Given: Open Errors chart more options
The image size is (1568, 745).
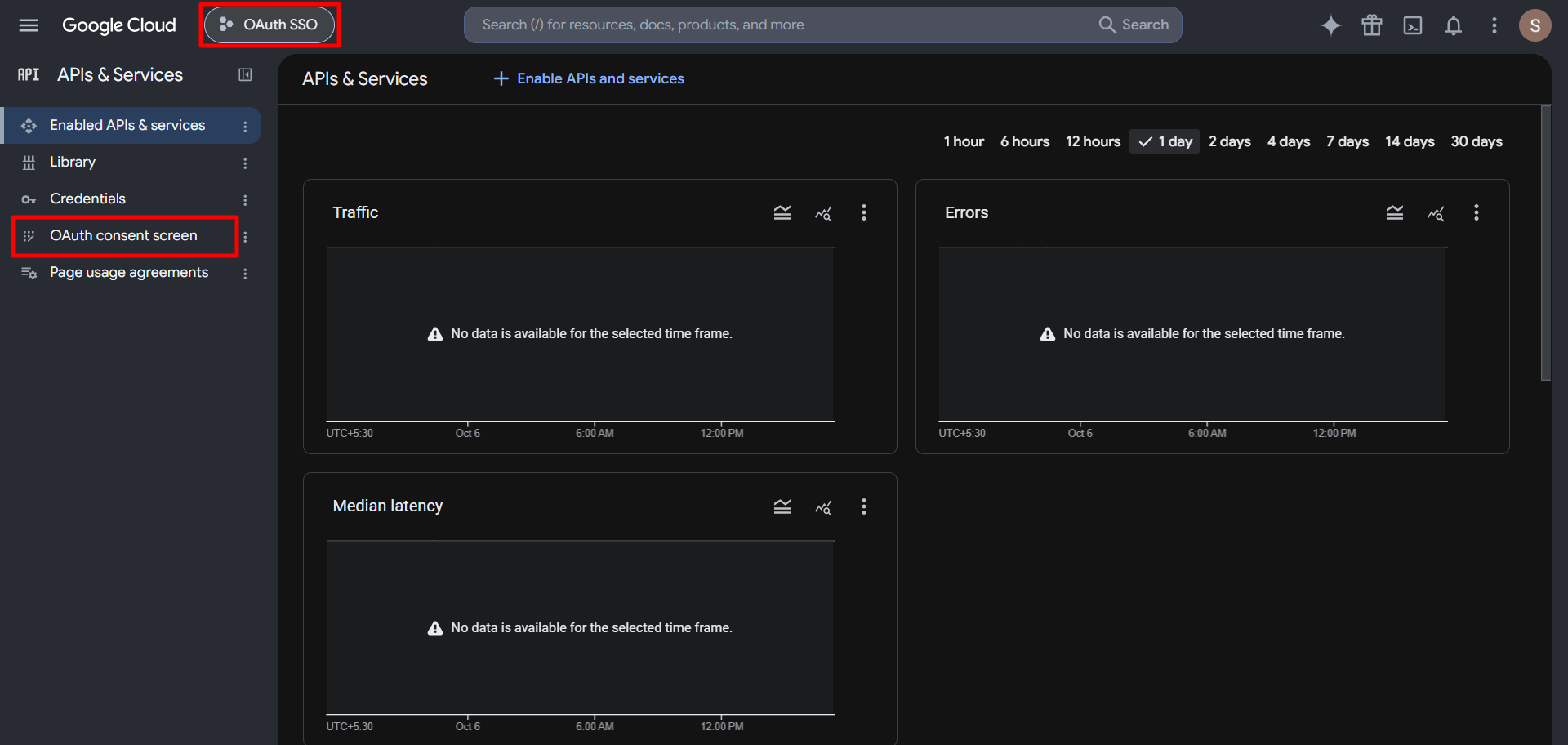Looking at the screenshot, I should pos(1477,213).
